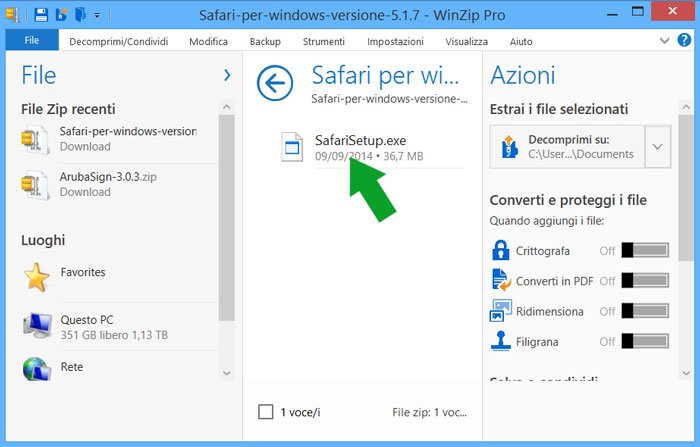This screenshot has height=447, width=700.
Task: Open the Backup tab
Action: [x=265, y=42]
